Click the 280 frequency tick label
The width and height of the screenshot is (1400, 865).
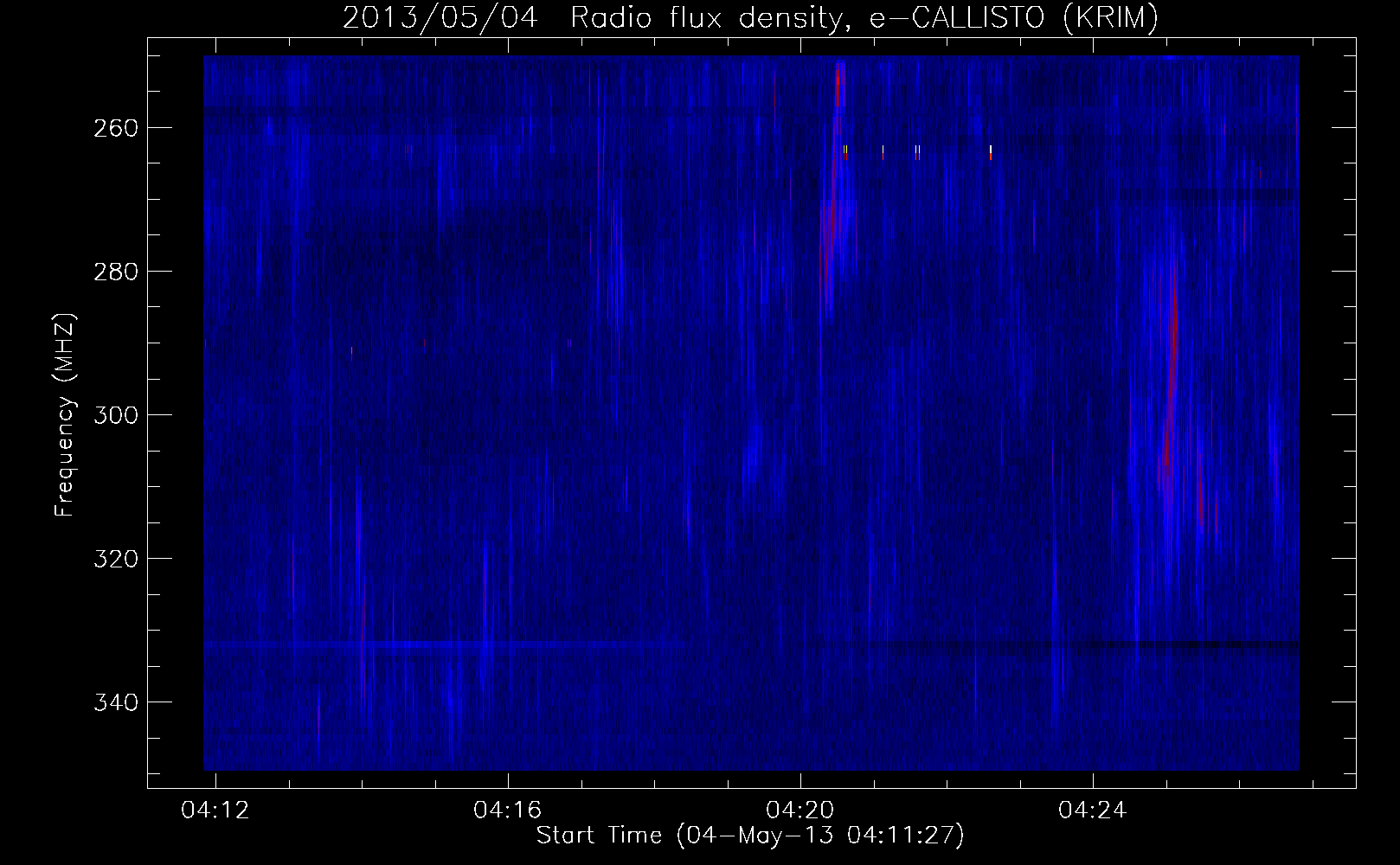[116, 272]
